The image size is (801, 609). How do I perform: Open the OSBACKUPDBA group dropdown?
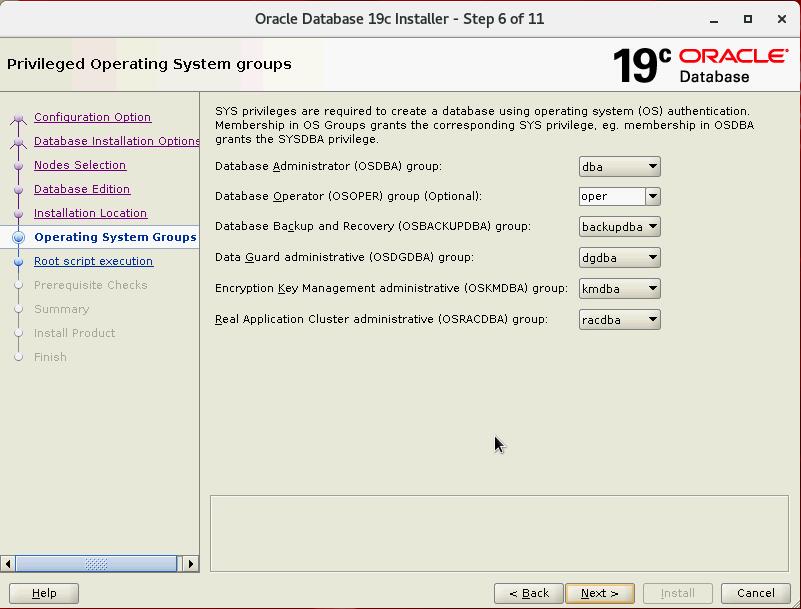click(x=619, y=227)
